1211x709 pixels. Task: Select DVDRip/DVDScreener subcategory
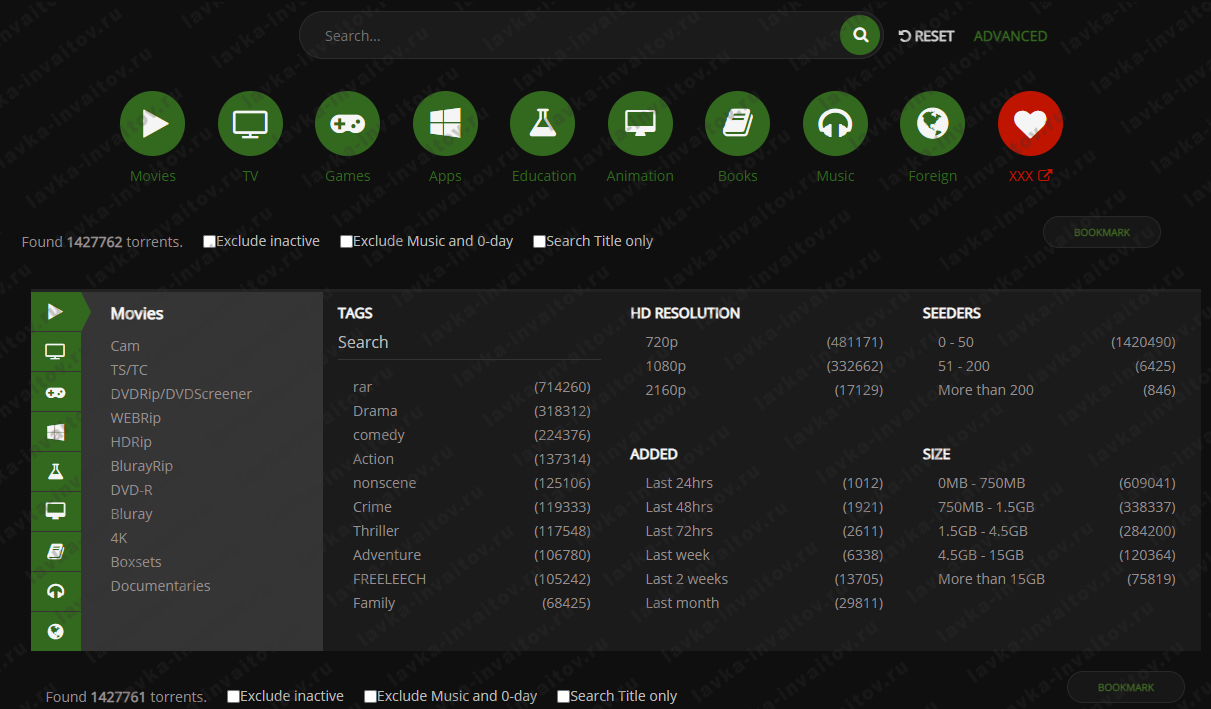click(x=181, y=394)
